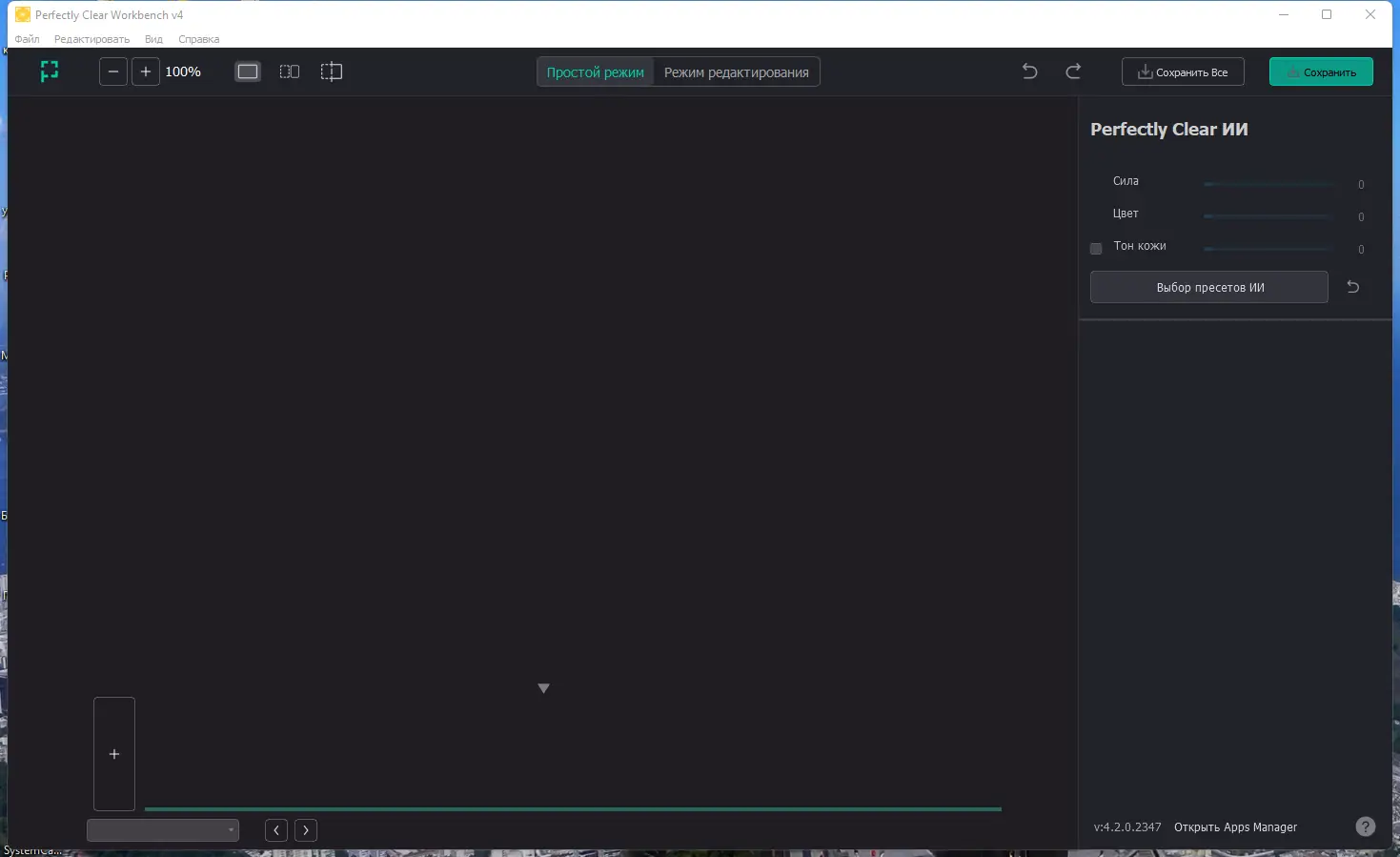Open the Файл menu
Image resolution: width=1400 pixels, height=857 pixels.
pos(27,39)
